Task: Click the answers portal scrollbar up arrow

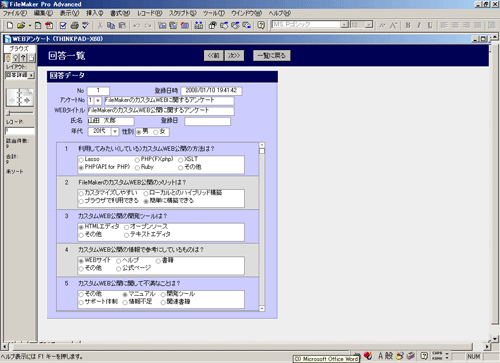Action: click(262, 145)
